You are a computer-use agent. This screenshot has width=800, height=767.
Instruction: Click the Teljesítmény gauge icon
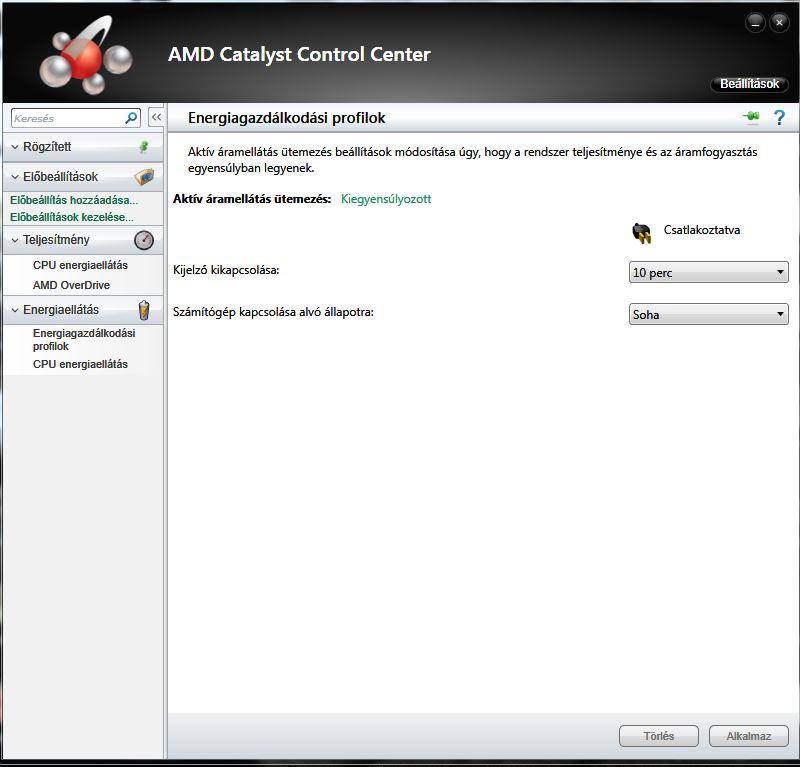coord(144,240)
